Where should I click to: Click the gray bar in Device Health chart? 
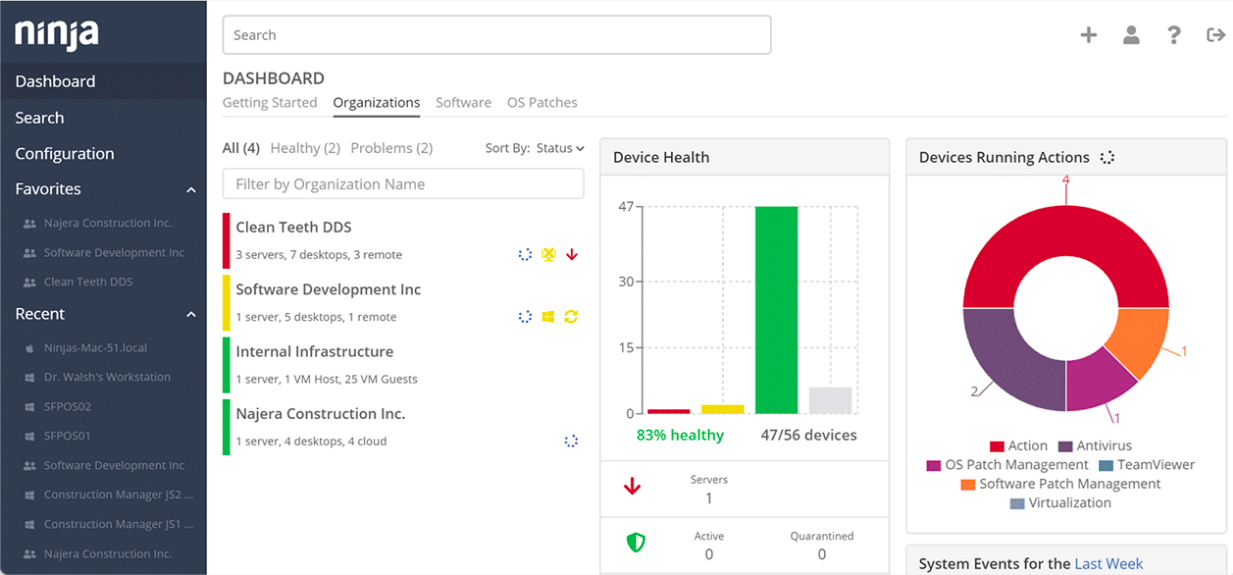tap(830, 400)
